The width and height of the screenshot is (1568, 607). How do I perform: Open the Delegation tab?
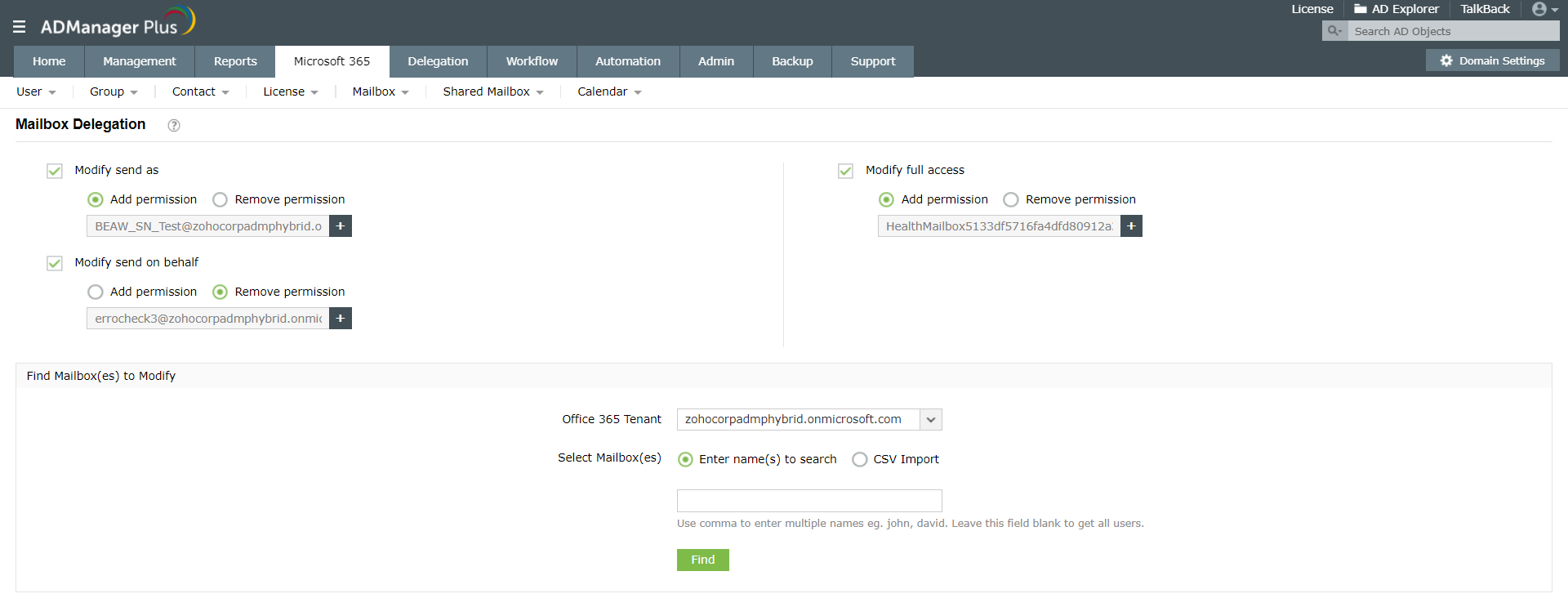(x=438, y=61)
